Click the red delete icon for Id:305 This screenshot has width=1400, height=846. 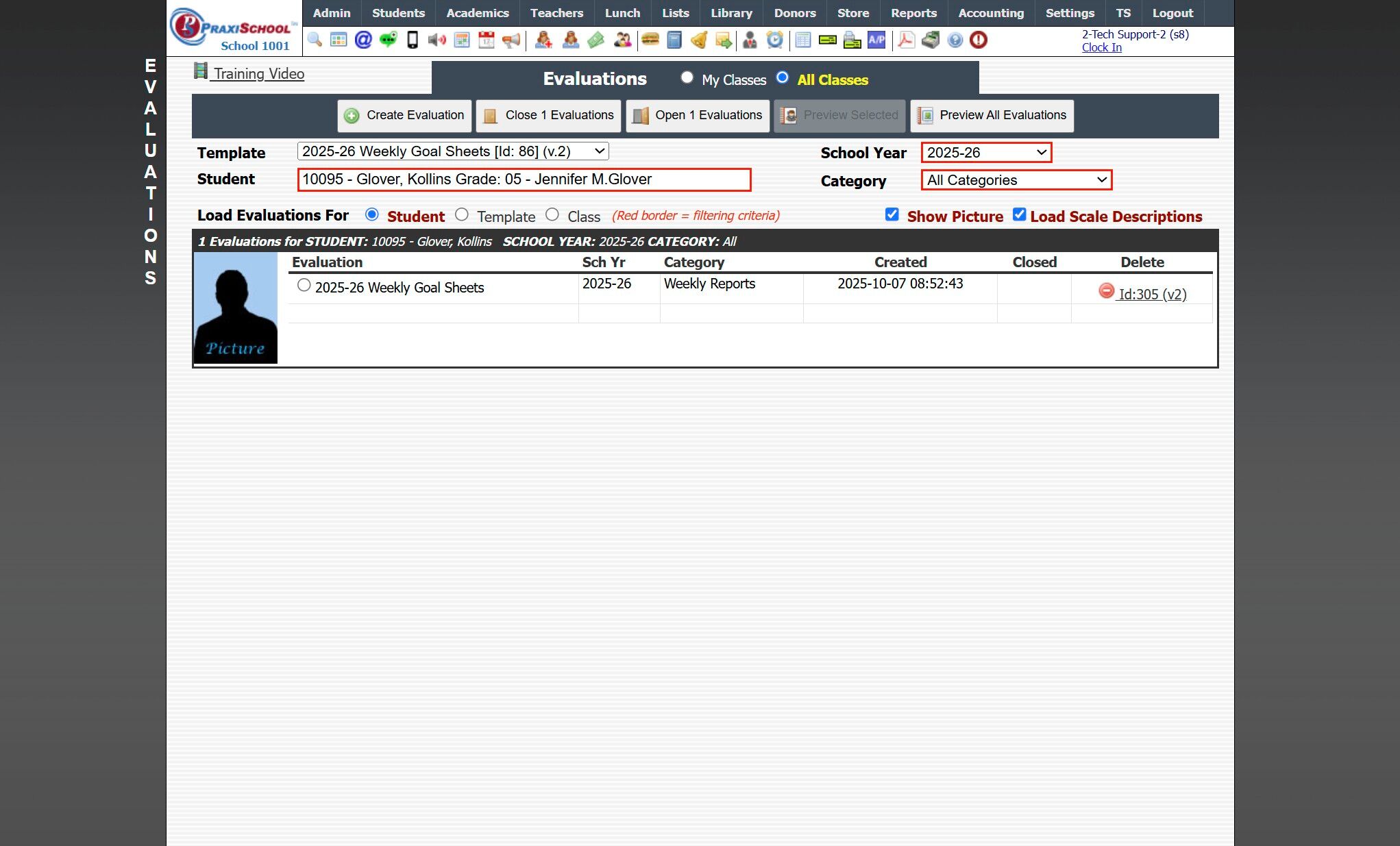coord(1106,291)
